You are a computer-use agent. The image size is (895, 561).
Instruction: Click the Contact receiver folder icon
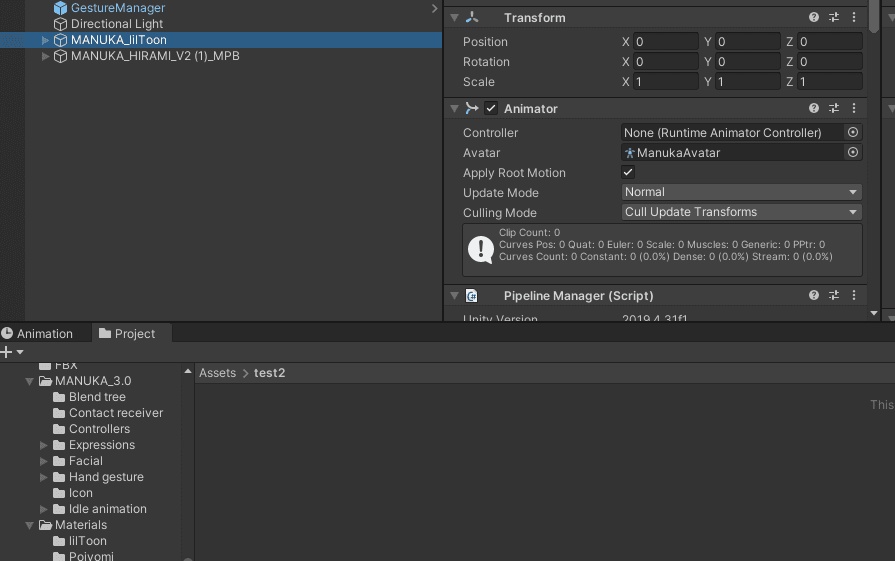tap(59, 413)
